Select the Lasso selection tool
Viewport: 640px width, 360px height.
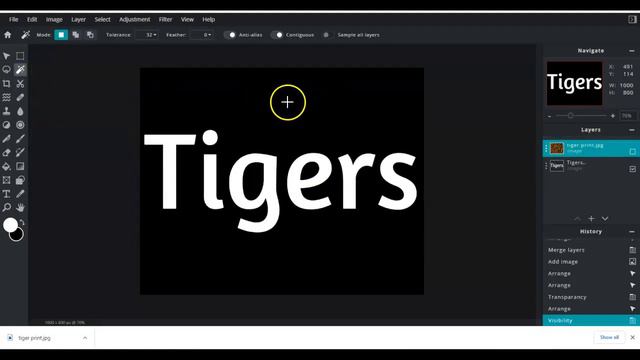pyautogui.click(x=7, y=70)
